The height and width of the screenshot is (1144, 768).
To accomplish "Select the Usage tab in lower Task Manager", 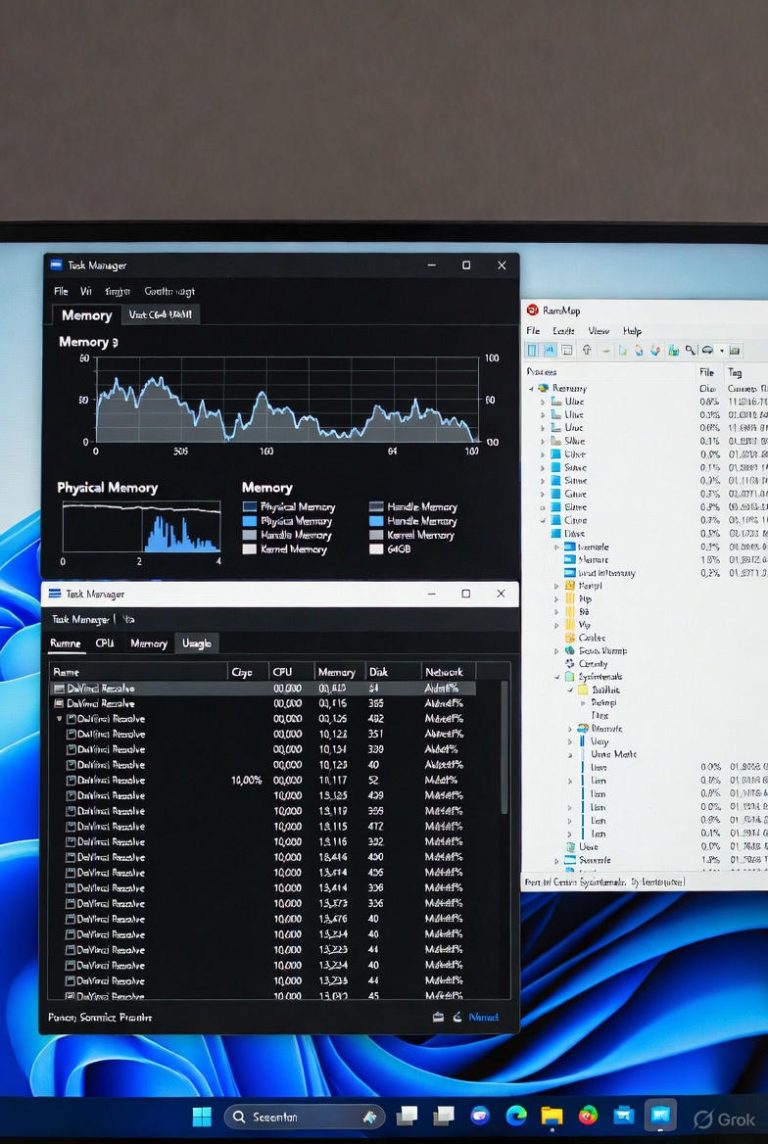I will coord(196,644).
